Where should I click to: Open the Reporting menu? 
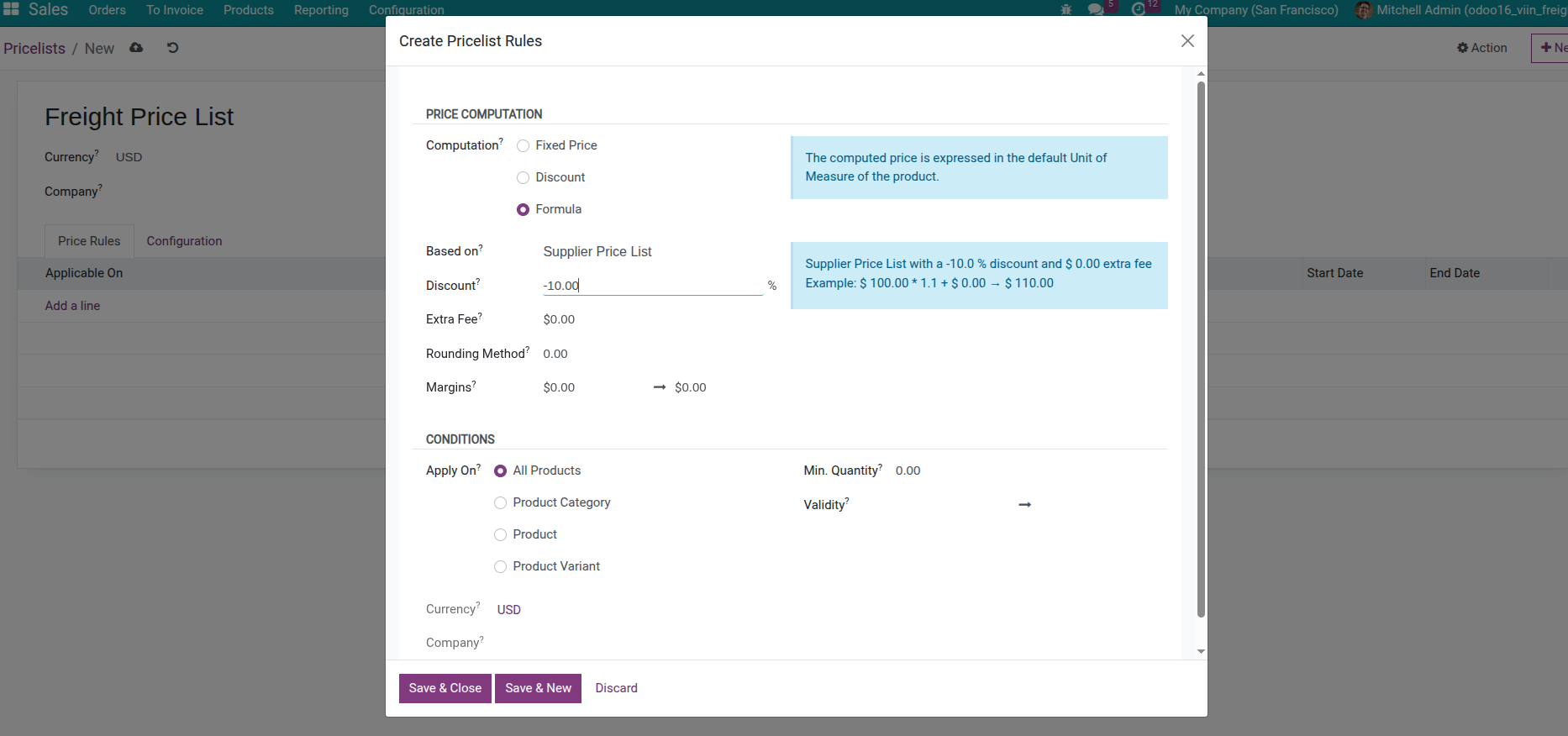click(x=321, y=10)
